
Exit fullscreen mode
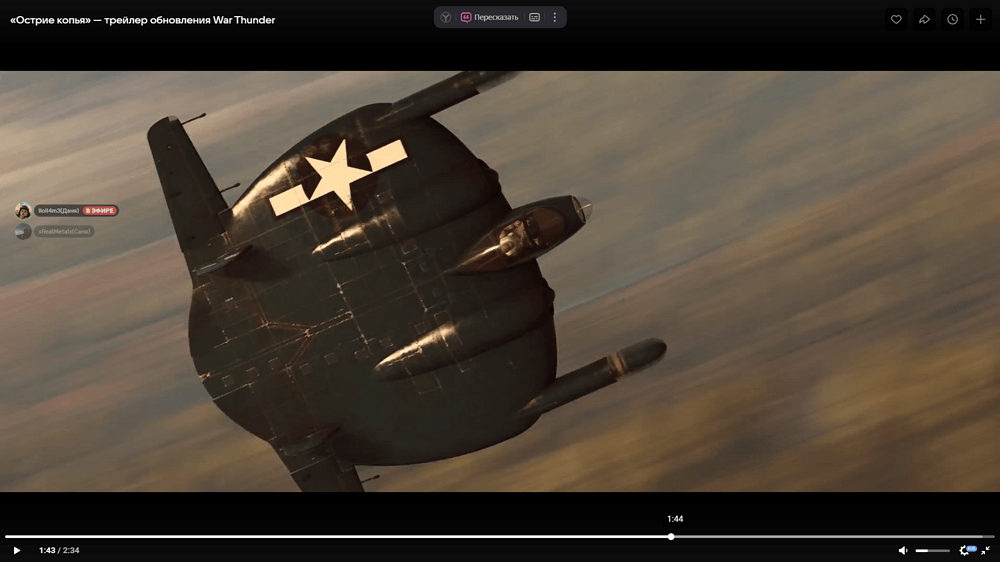coord(986,550)
